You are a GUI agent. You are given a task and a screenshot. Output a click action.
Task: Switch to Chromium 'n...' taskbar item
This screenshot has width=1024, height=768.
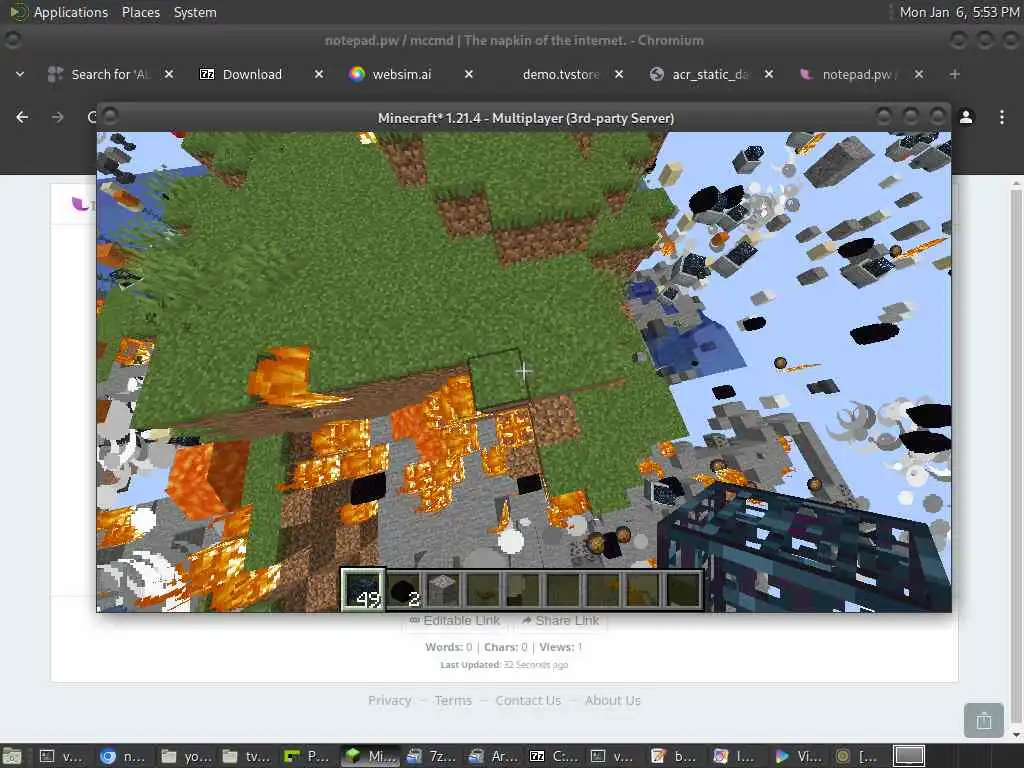coord(123,756)
